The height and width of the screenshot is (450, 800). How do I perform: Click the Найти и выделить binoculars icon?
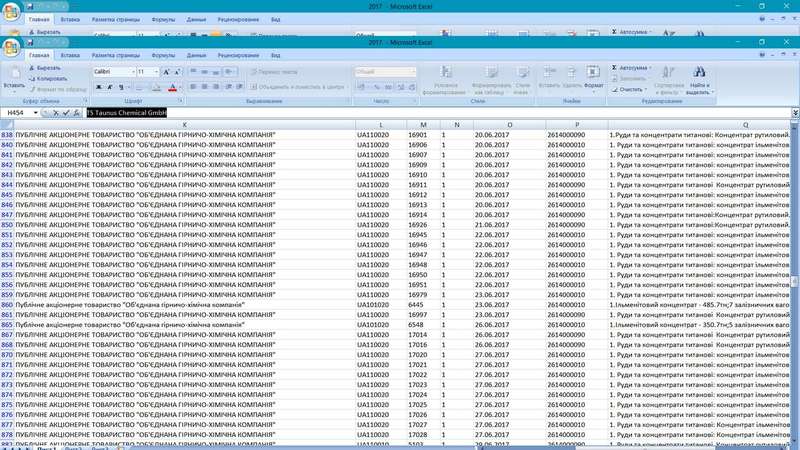(699, 72)
